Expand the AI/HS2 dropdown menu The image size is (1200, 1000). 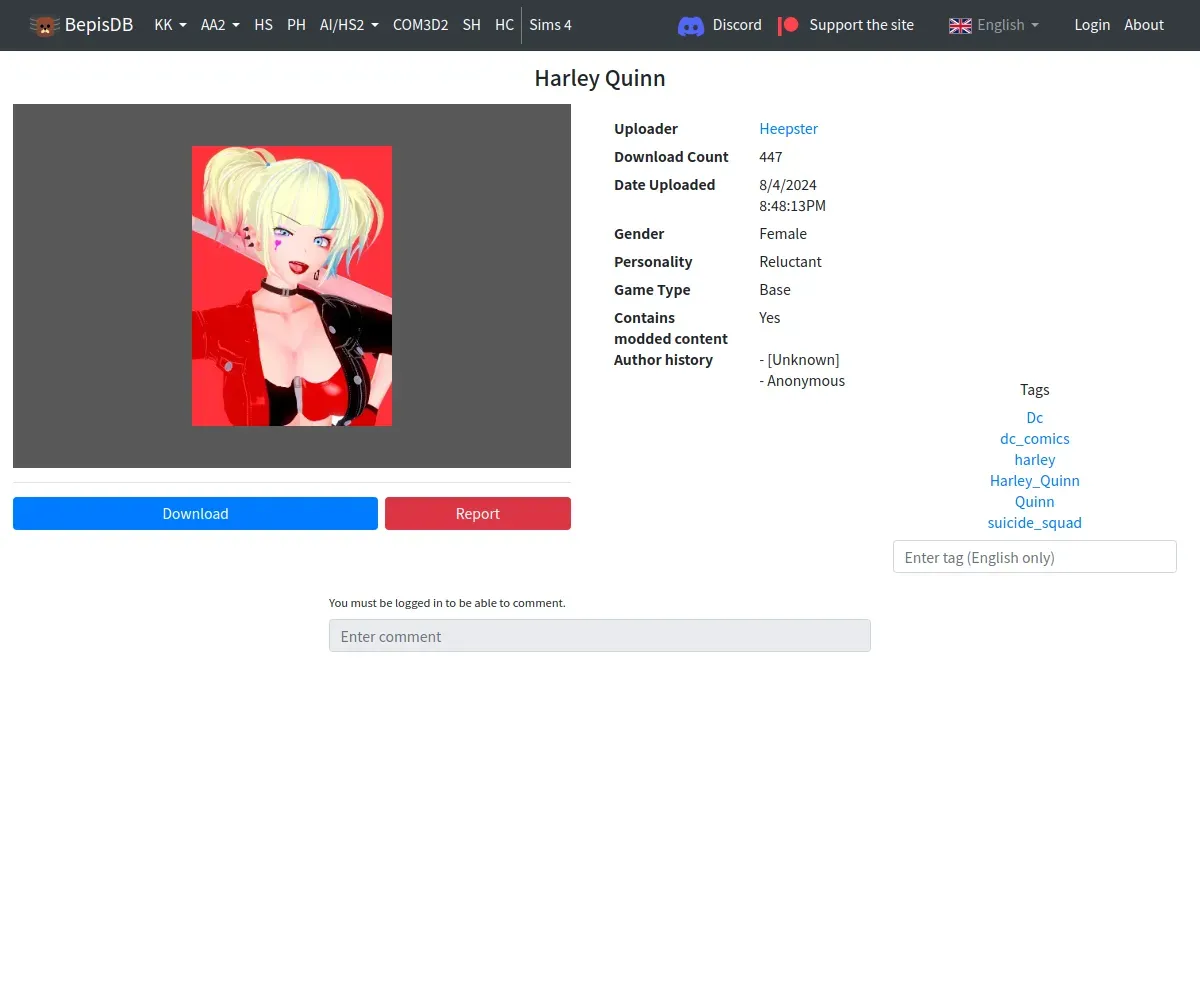[349, 25]
